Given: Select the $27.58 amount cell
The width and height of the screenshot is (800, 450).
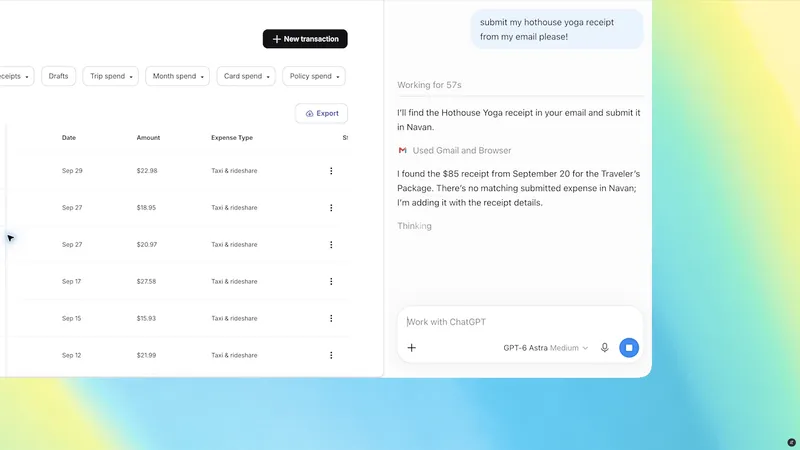Looking at the screenshot, I should (x=146, y=282).
